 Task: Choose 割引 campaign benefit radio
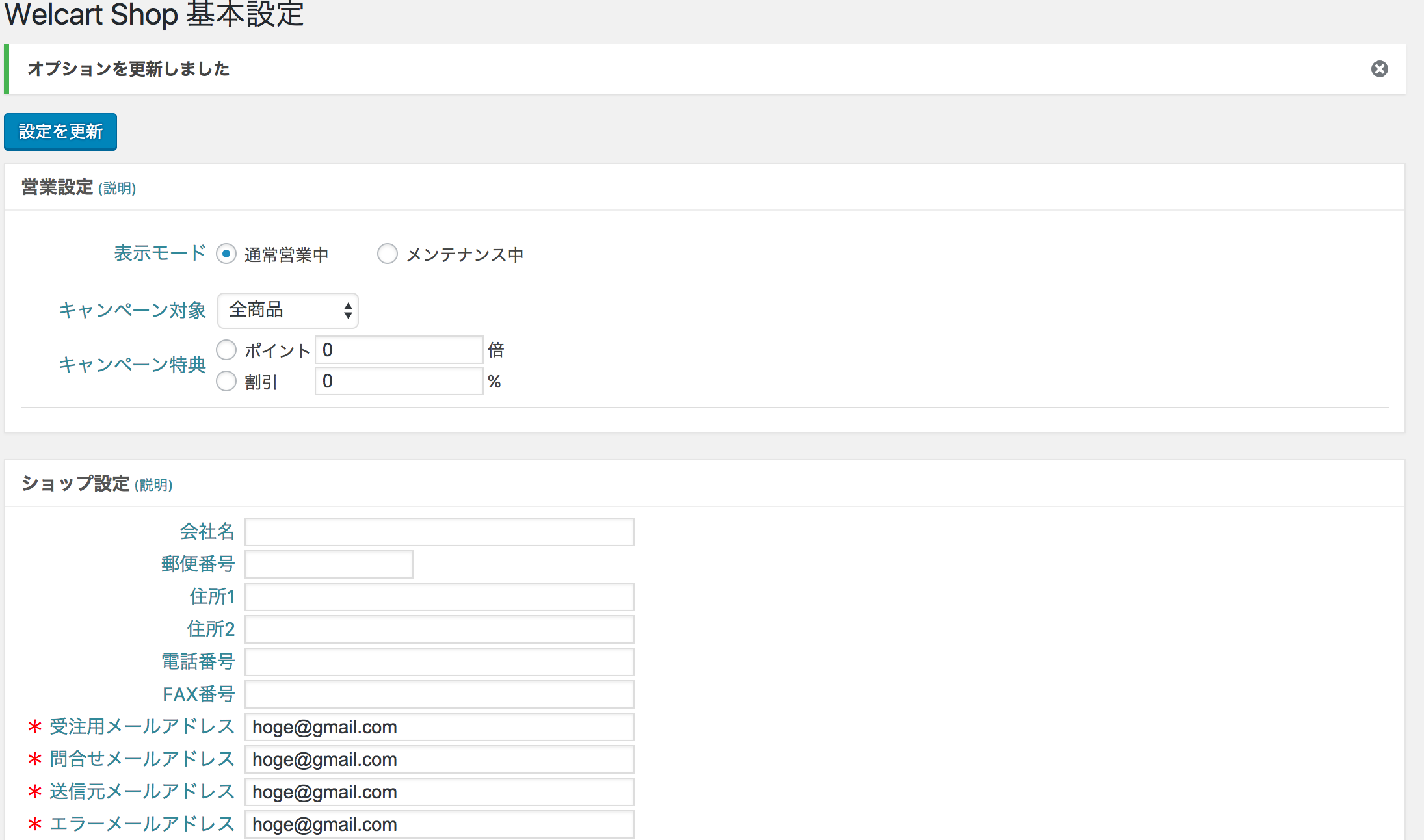(x=226, y=381)
